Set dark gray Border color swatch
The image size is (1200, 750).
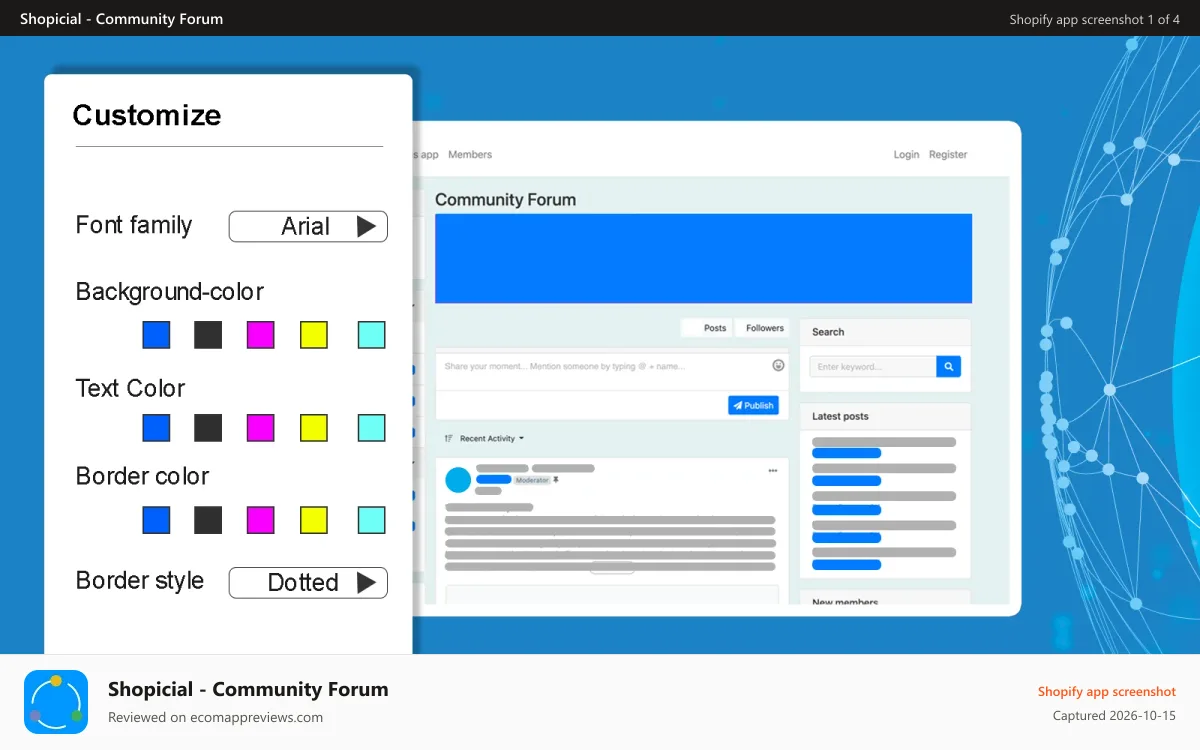[x=208, y=520]
